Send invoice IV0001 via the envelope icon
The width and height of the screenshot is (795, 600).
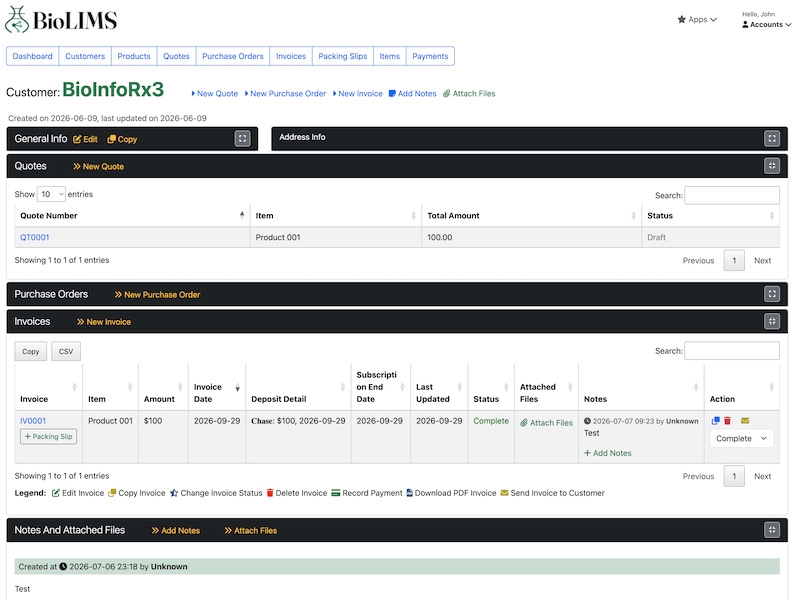[745, 420]
